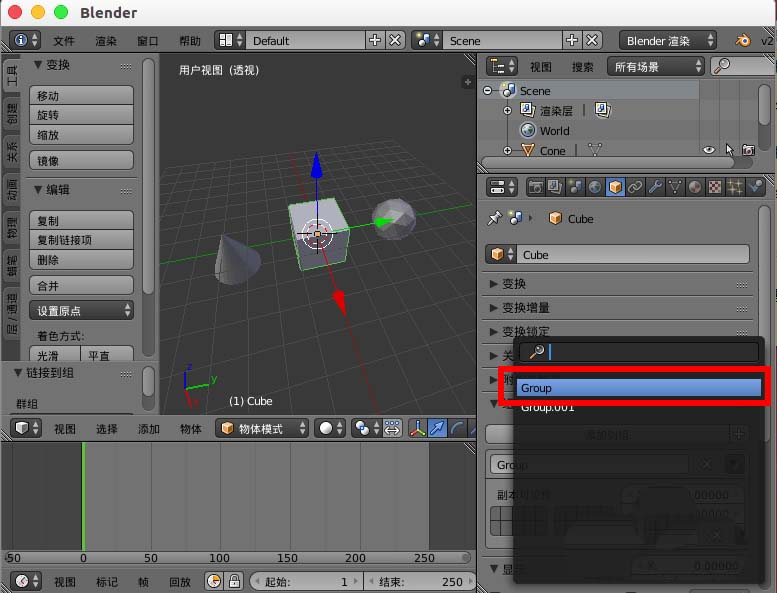Open the timeline 标记 menu
Viewport: 777px width, 593px height.
pos(107,582)
